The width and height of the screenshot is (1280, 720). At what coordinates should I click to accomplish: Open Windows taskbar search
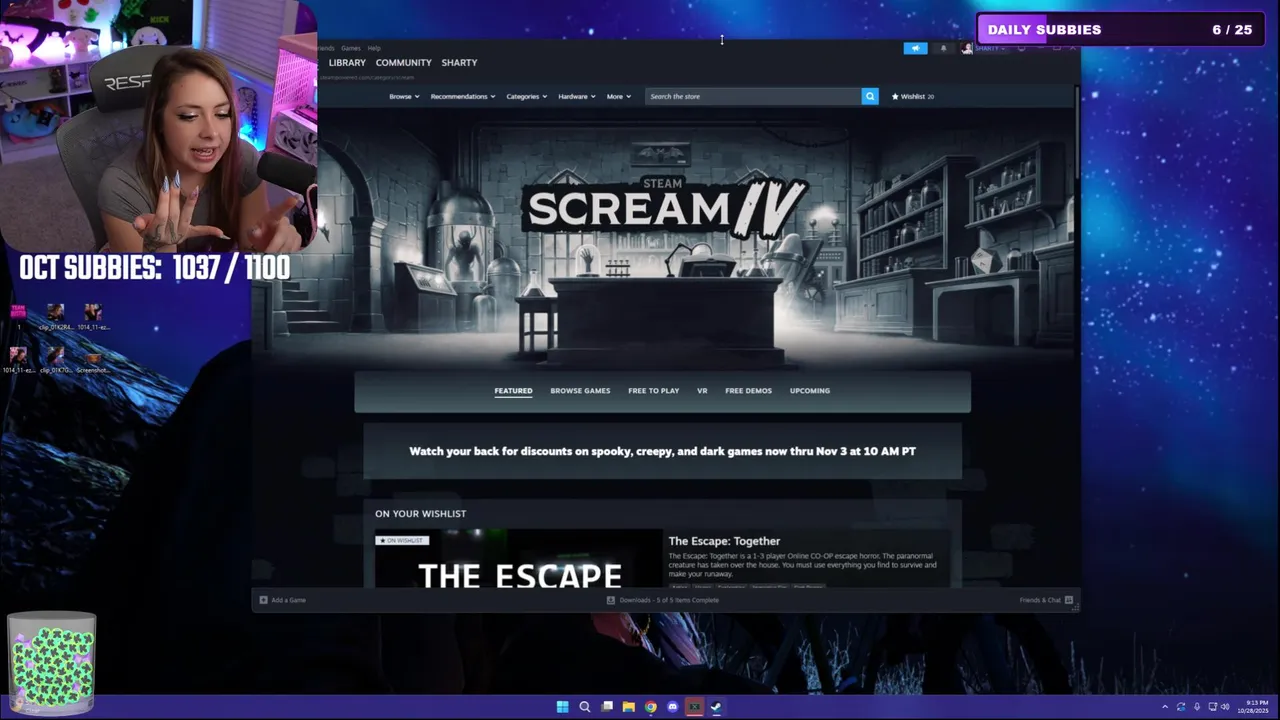tap(585, 707)
